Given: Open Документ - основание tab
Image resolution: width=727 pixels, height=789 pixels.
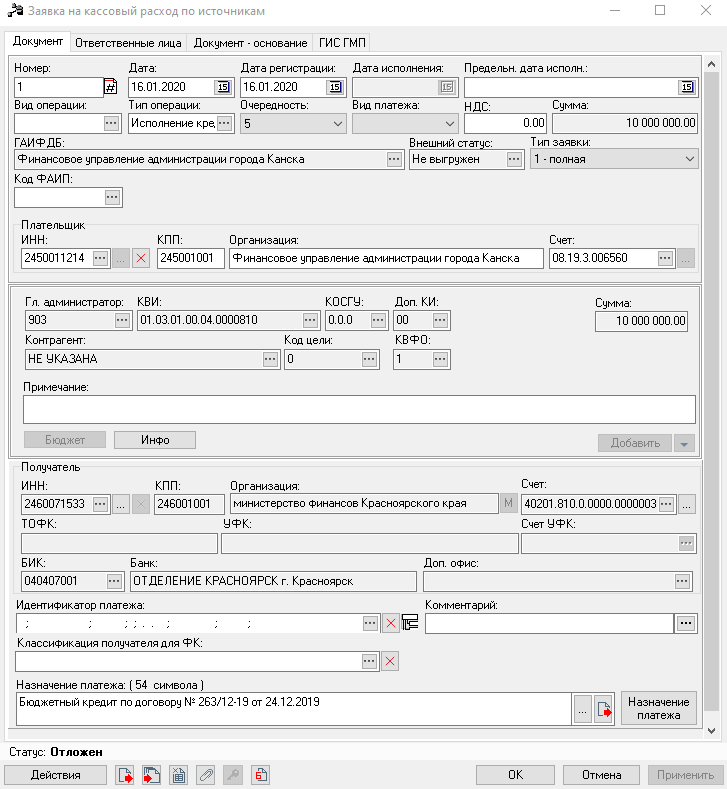Looking at the screenshot, I should point(250,43).
